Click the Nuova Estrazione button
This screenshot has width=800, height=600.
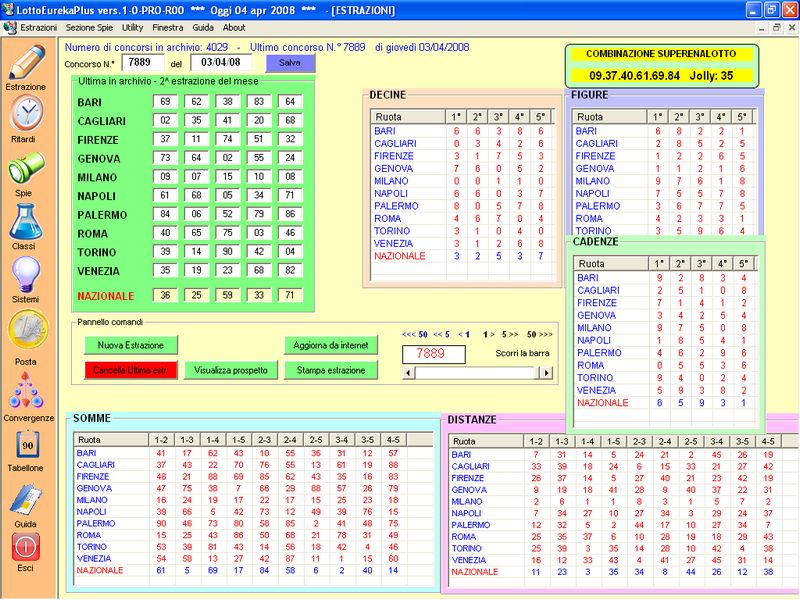click(x=131, y=345)
